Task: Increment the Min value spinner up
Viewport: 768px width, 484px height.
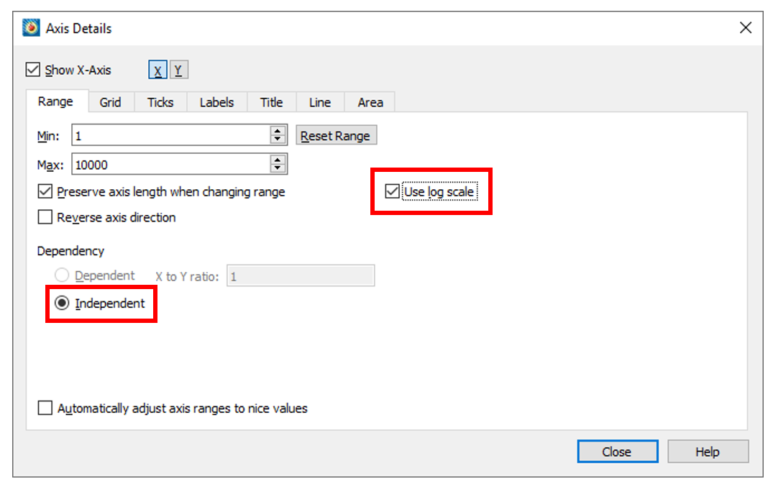Action: [x=277, y=130]
